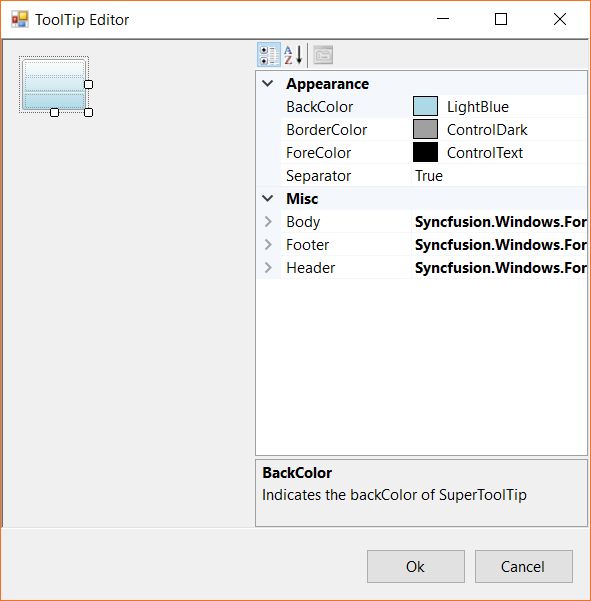This screenshot has width=591, height=601.
Task: Select the Separator True value field
Action: click(499, 176)
